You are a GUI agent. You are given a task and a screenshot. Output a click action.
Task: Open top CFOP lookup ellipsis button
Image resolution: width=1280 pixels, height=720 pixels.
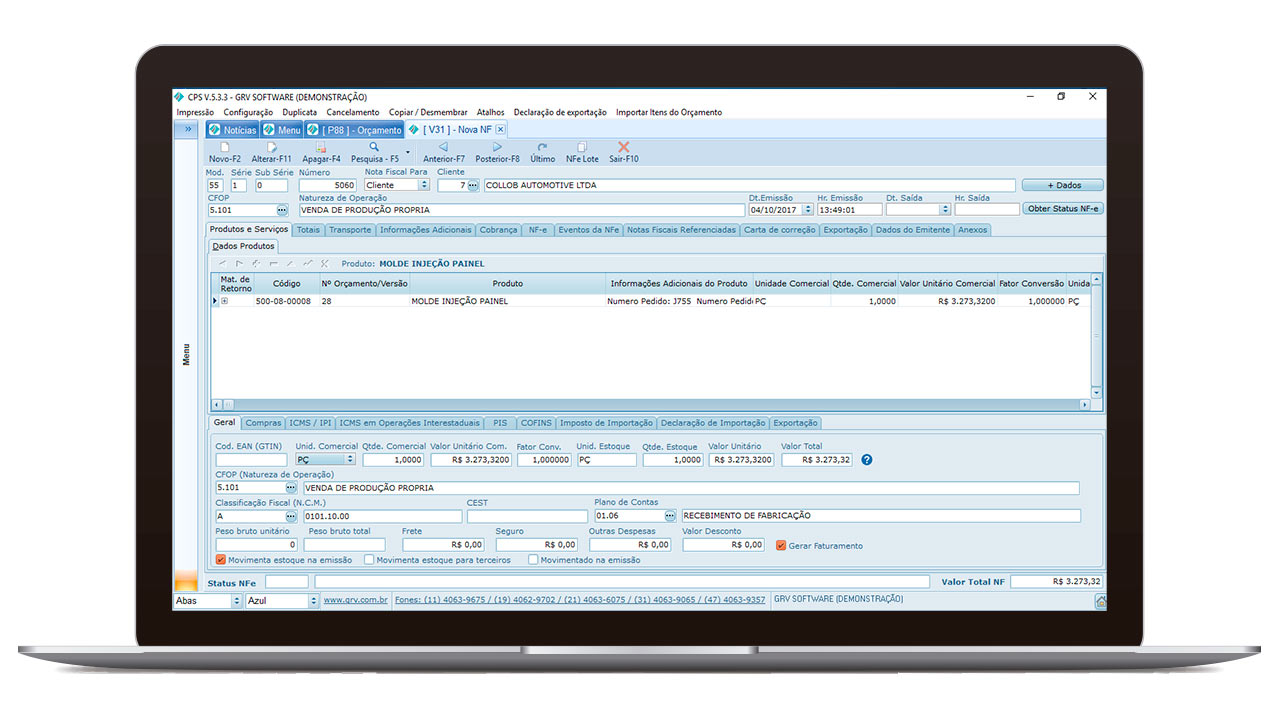[x=282, y=210]
